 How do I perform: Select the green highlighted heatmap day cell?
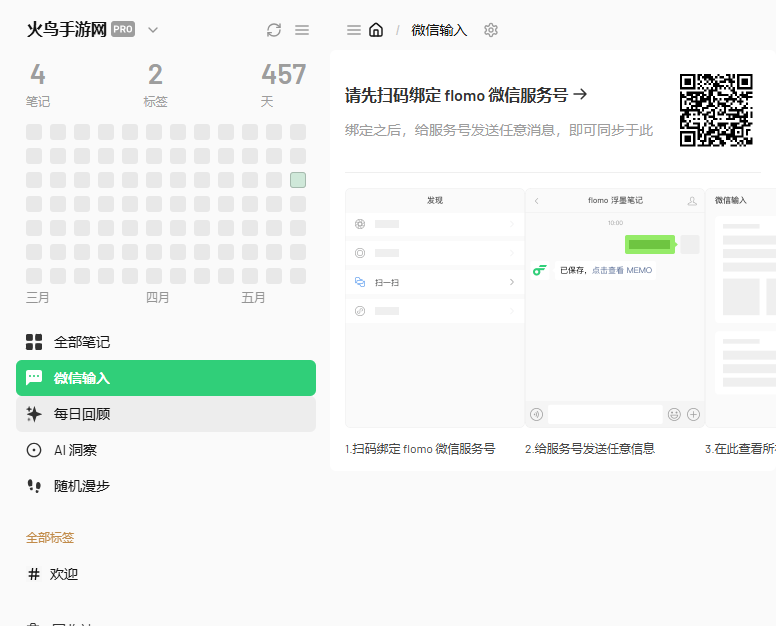click(x=298, y=180)
